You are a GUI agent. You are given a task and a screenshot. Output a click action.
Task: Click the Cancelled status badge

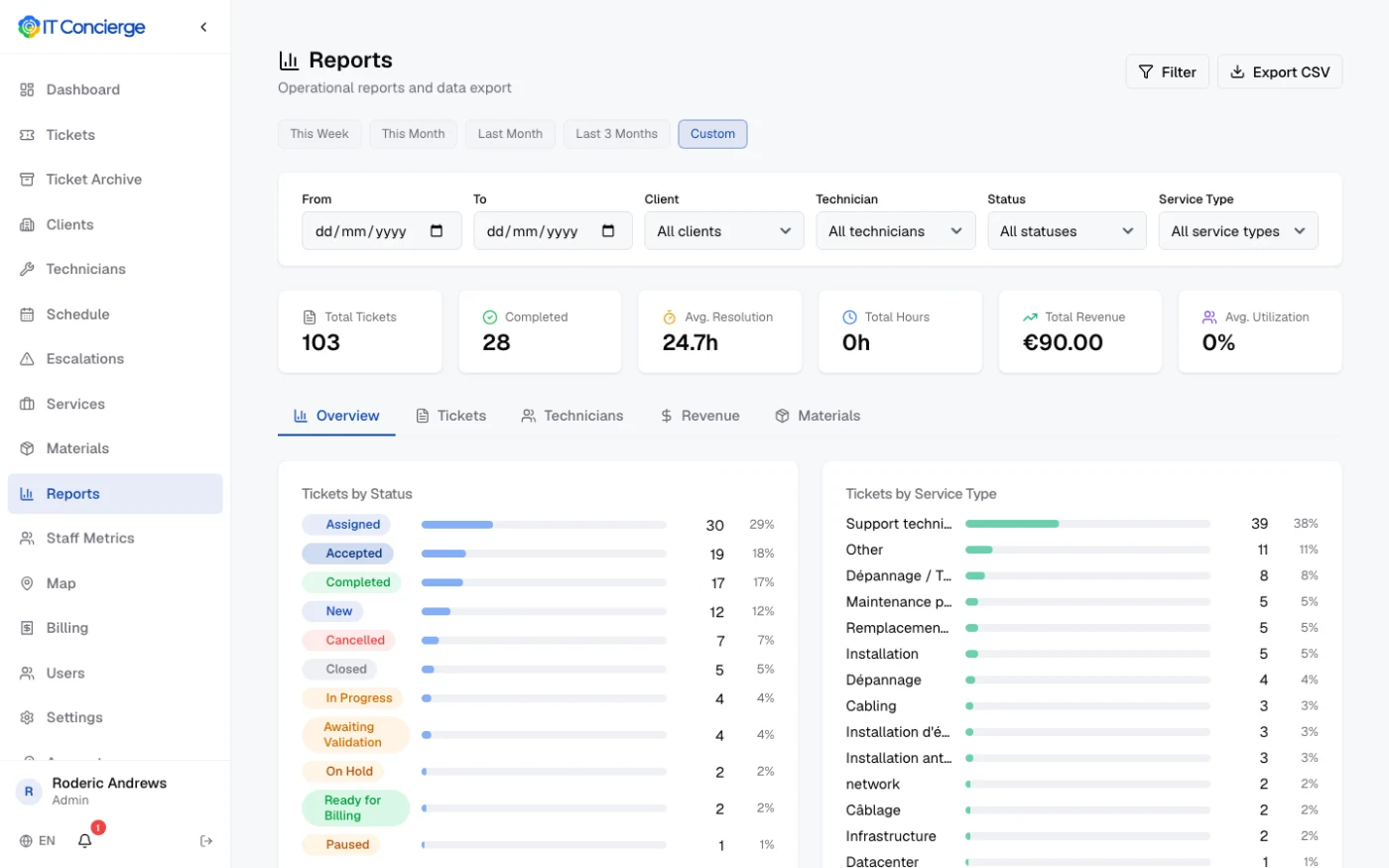(x=348, y=640)
